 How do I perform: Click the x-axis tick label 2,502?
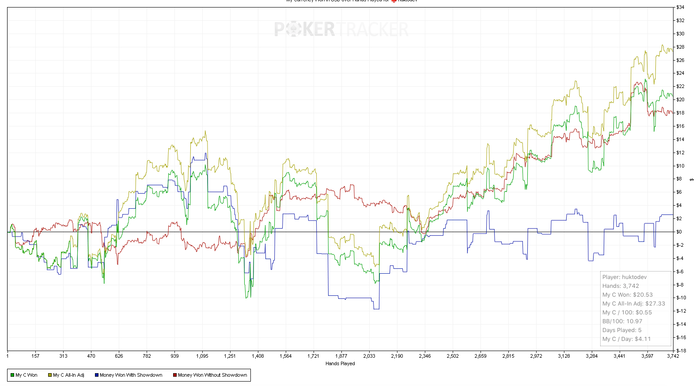point(453,356)
